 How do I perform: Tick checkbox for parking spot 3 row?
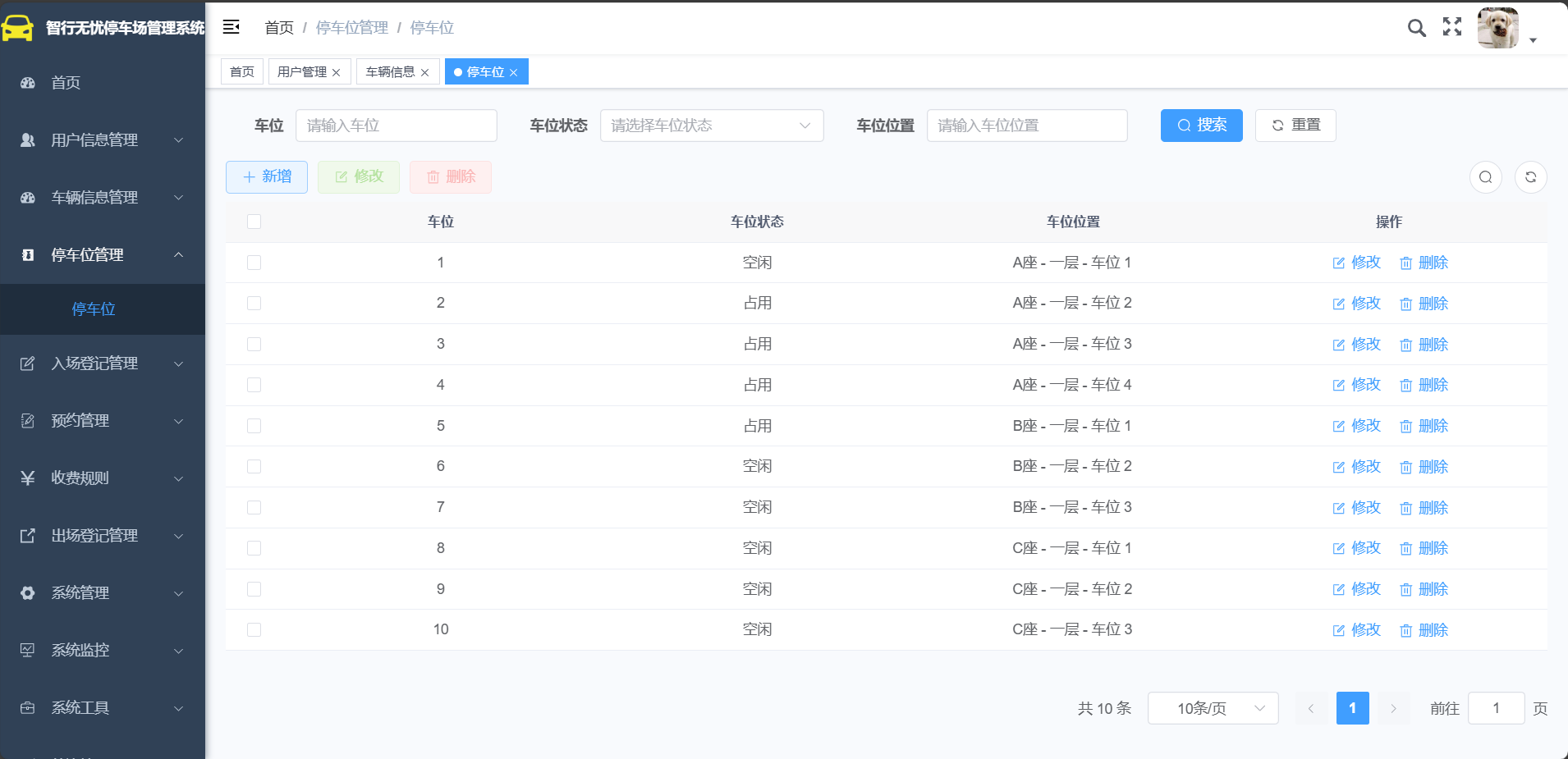[x=254, y=345]
